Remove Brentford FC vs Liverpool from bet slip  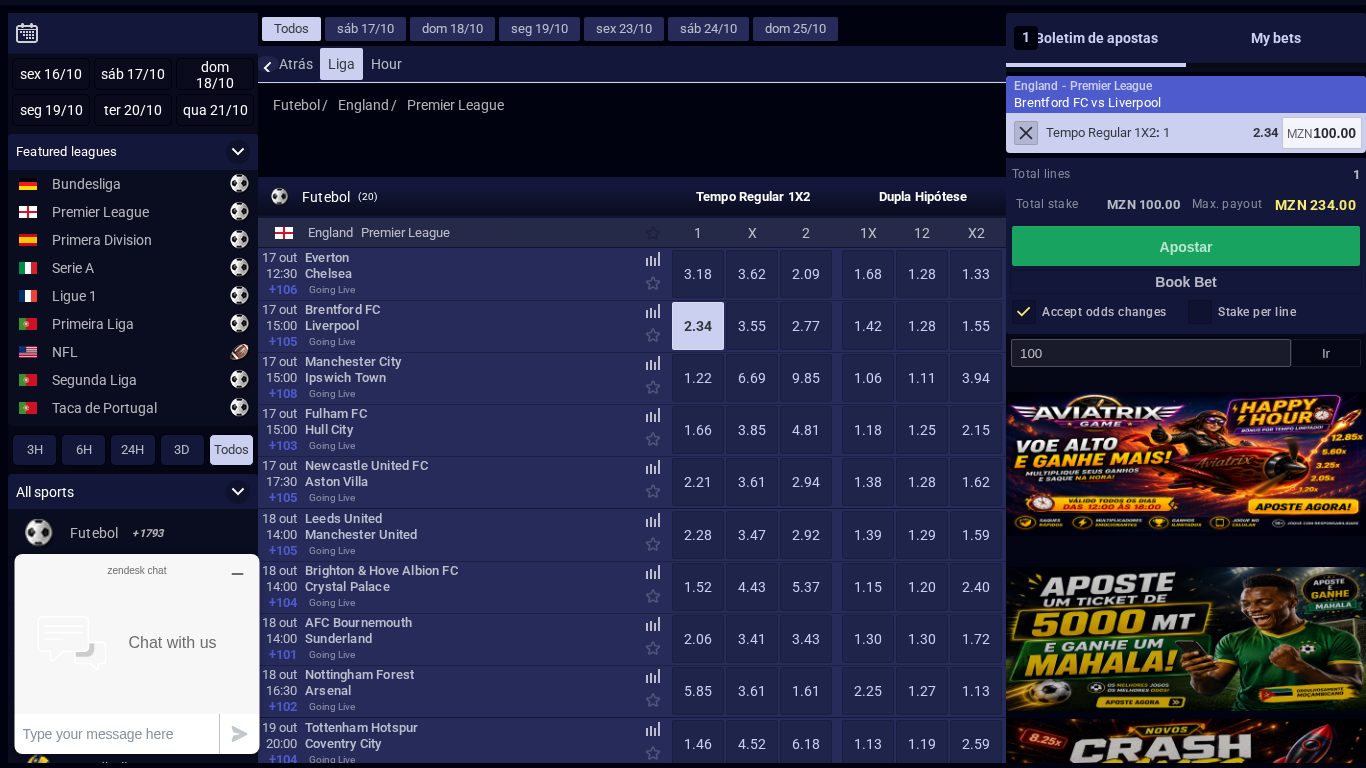1026,133
